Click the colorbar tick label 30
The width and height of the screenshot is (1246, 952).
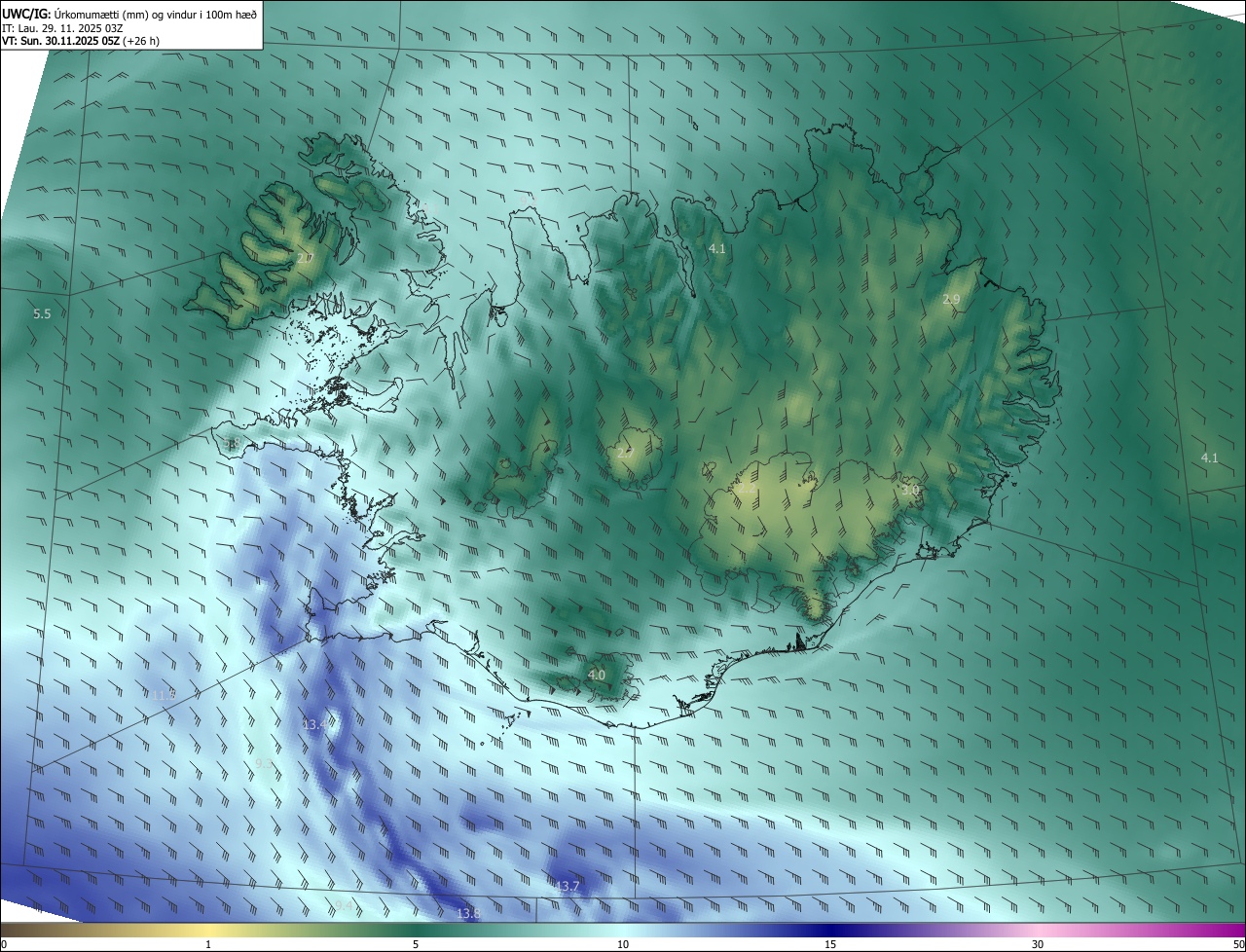[x=1038, y=944]
